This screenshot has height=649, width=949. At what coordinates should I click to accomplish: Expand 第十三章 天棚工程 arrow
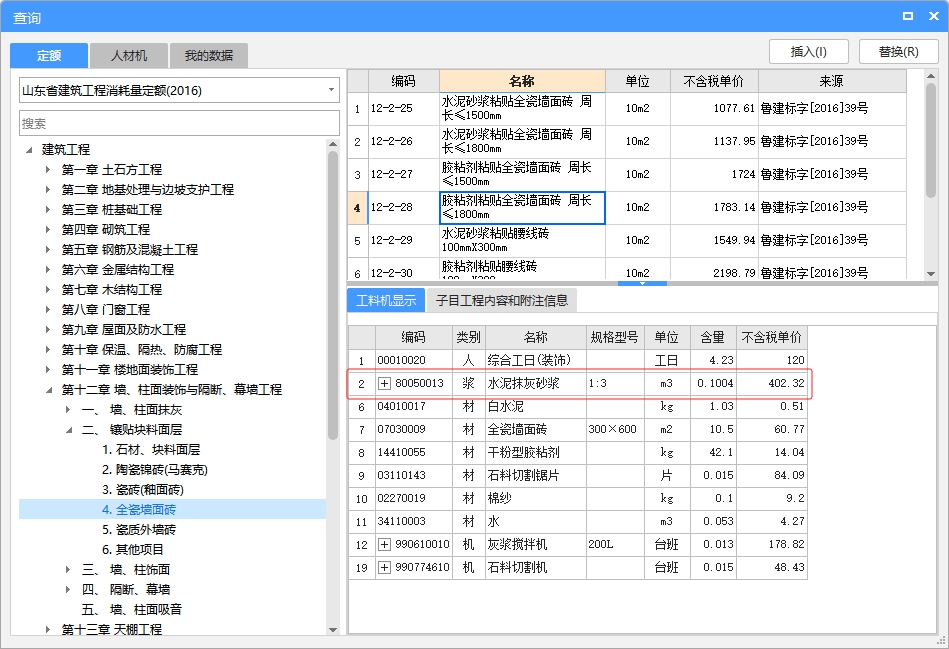click(48, 630)
